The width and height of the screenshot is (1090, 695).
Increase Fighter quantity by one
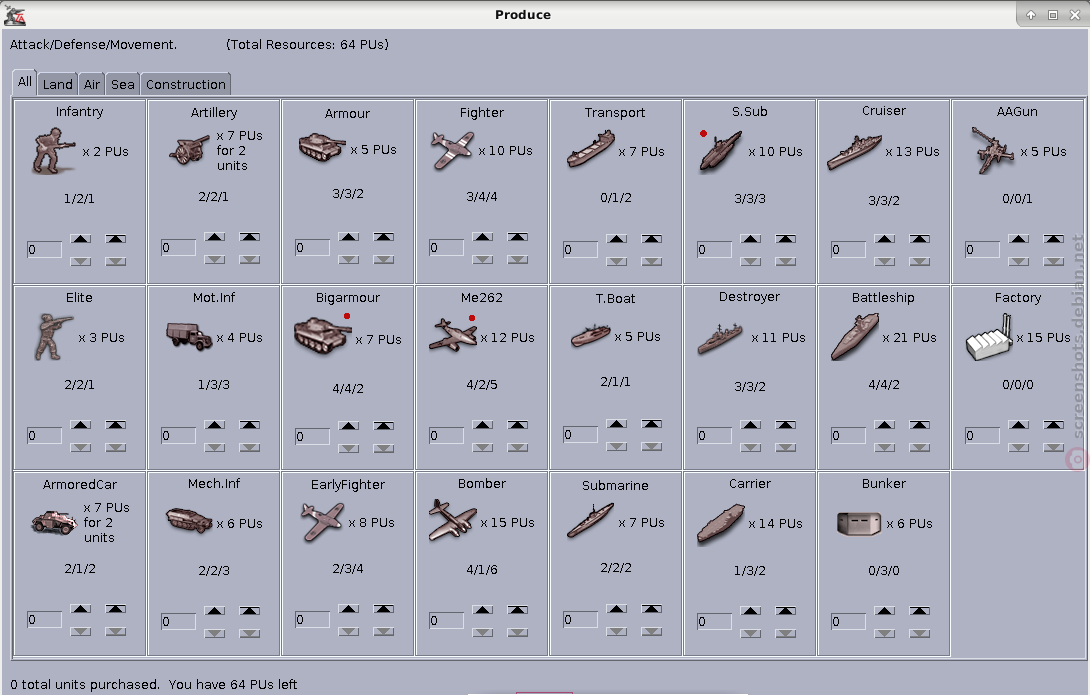coord(482,237)
